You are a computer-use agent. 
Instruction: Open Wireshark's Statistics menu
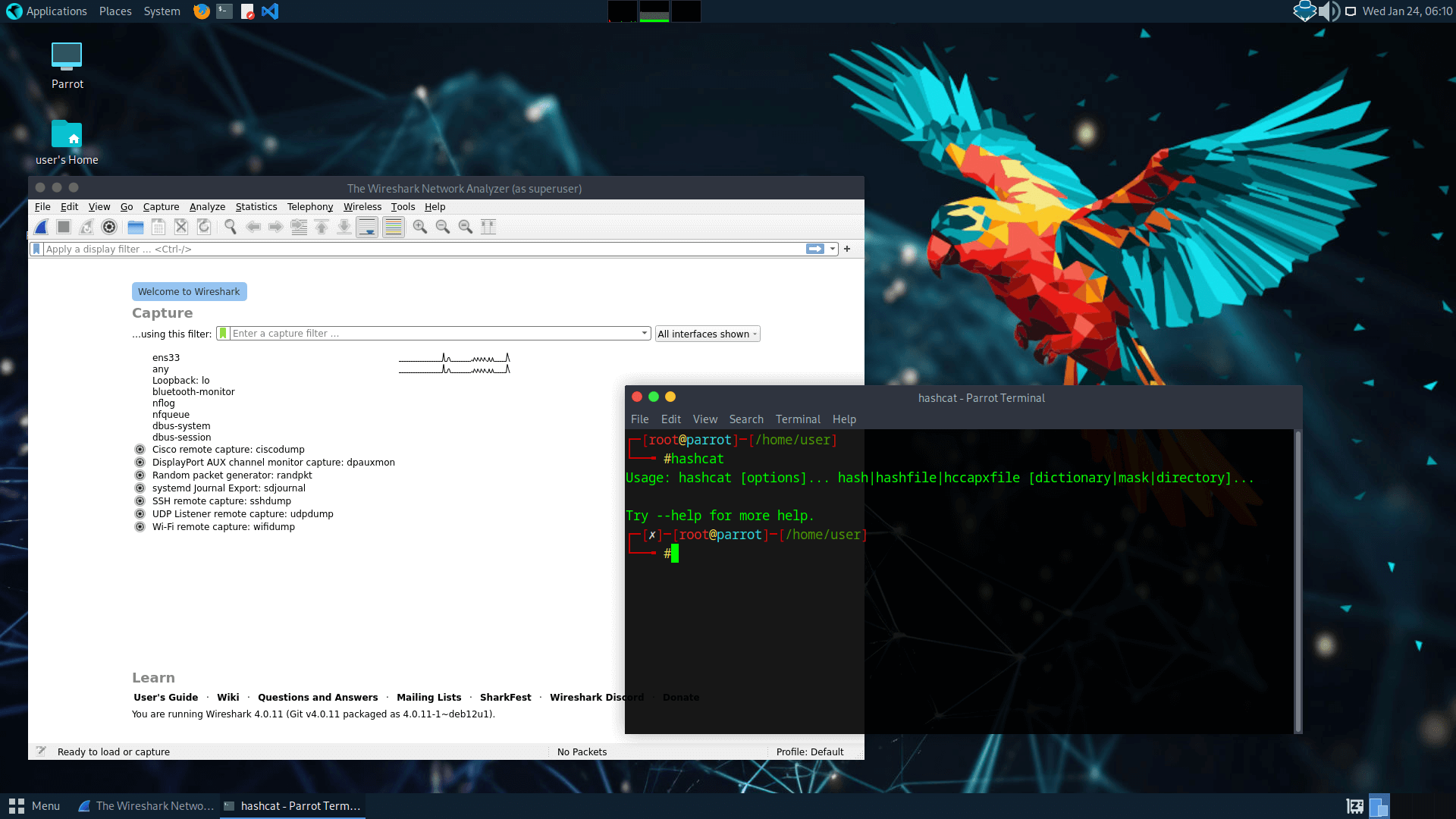(256, 207)
